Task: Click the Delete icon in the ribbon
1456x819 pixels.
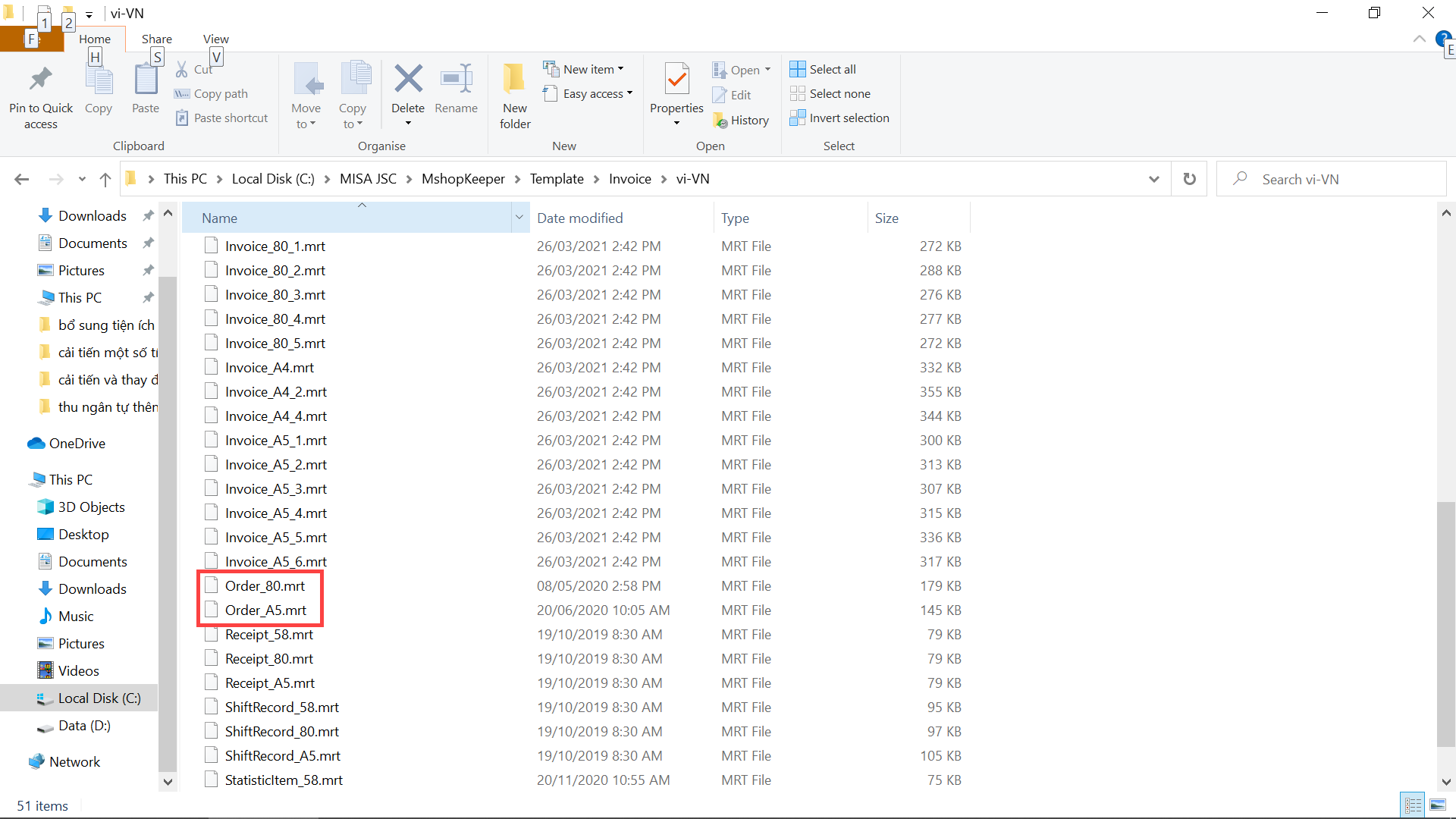Action: tap(408, 80)
